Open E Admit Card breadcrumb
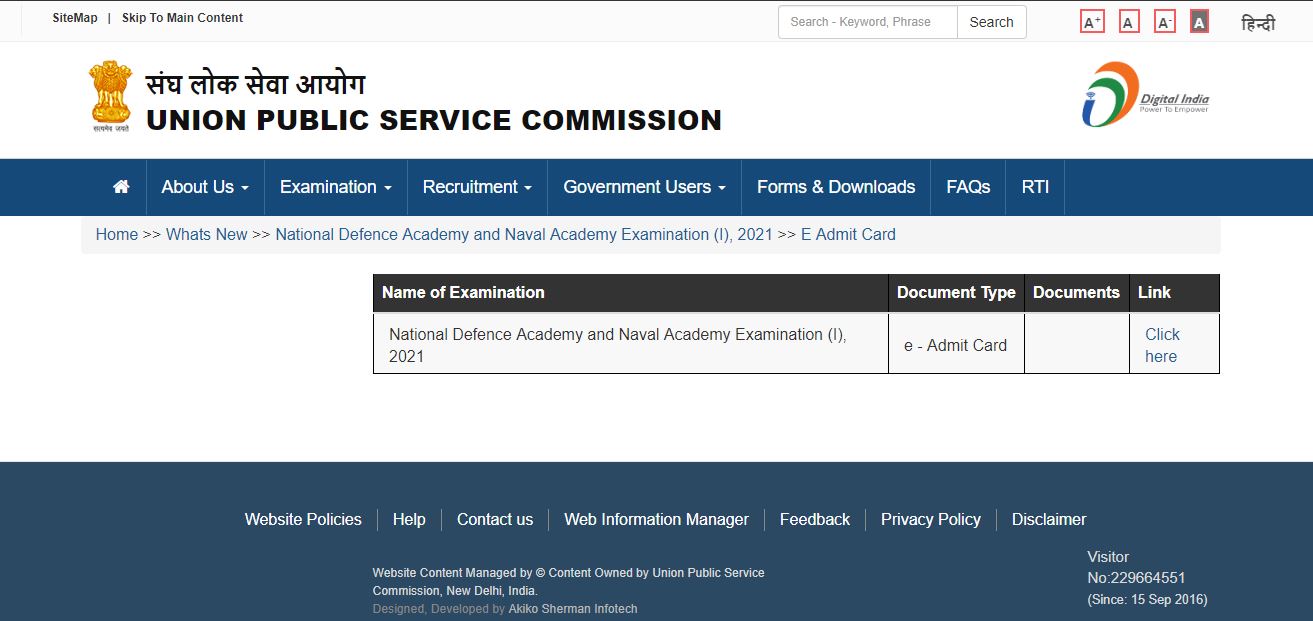 coord(848,234)
